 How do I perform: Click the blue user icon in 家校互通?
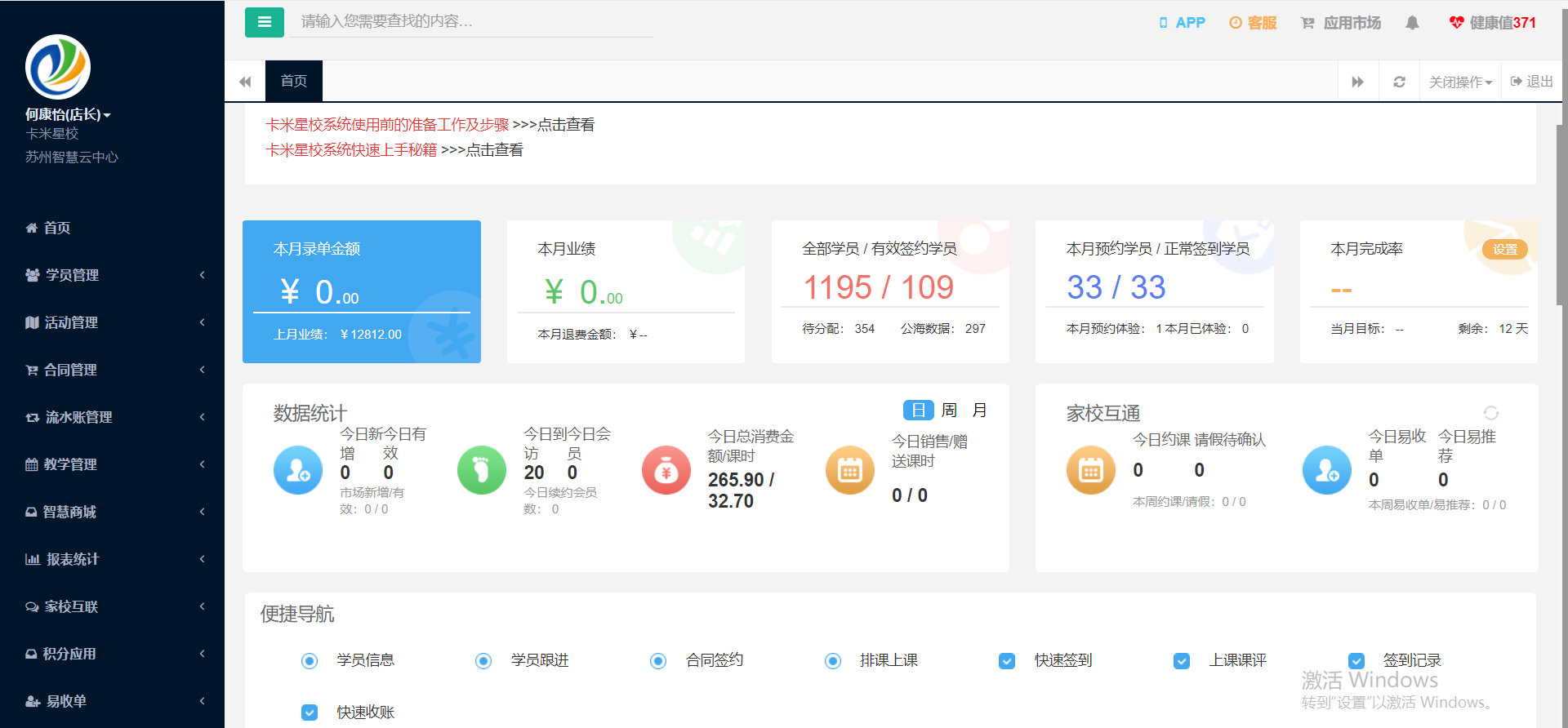pyautogui.click(x=1327, y=470)
